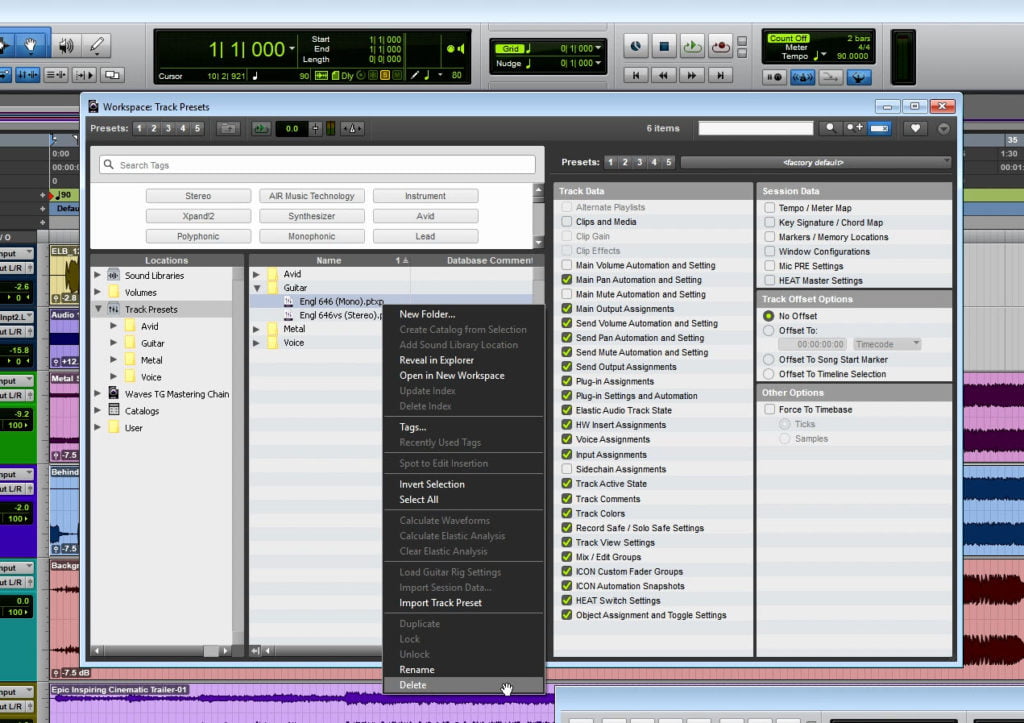This screenshot has width=1024, height=723.
Task: Choose New Folder... from context menu
Action: point(463,314)
